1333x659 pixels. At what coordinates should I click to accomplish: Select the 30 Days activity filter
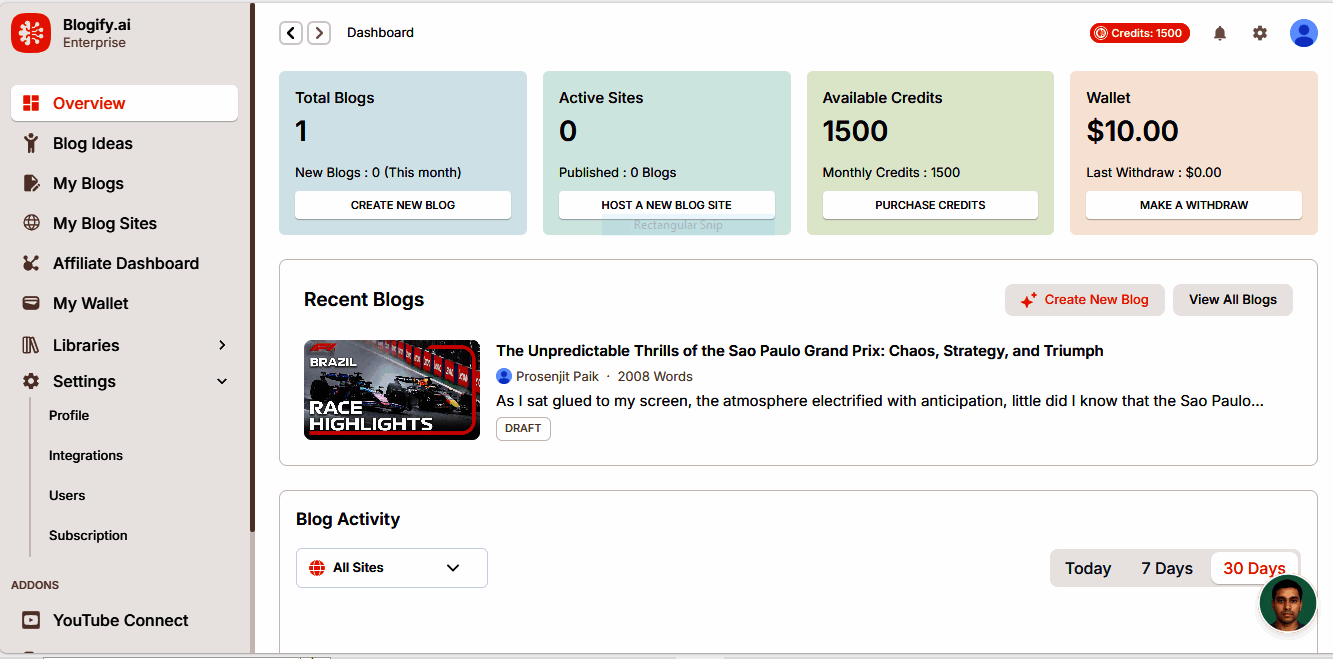point(1254,568)
